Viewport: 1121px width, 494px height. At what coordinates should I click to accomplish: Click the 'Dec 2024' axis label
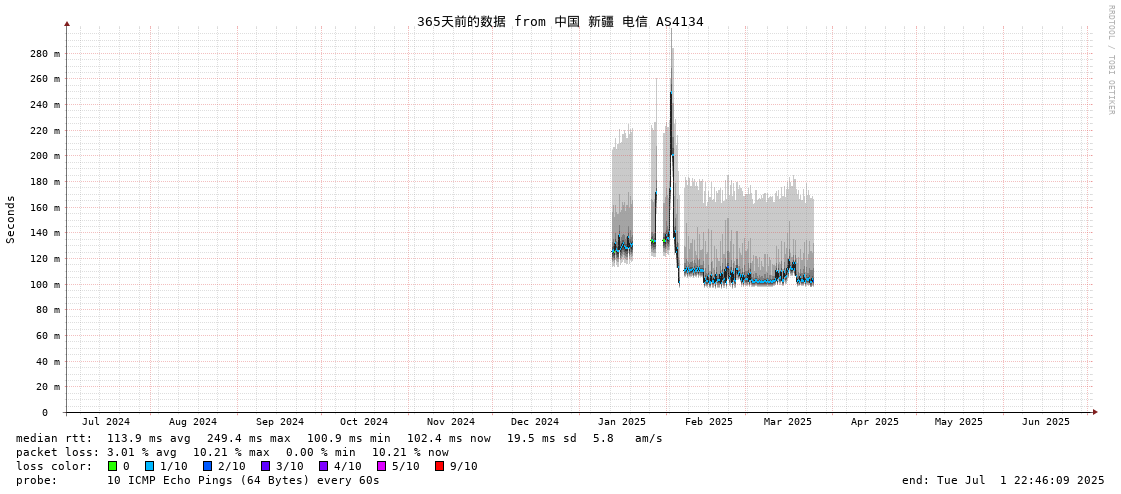click(535, 422)
